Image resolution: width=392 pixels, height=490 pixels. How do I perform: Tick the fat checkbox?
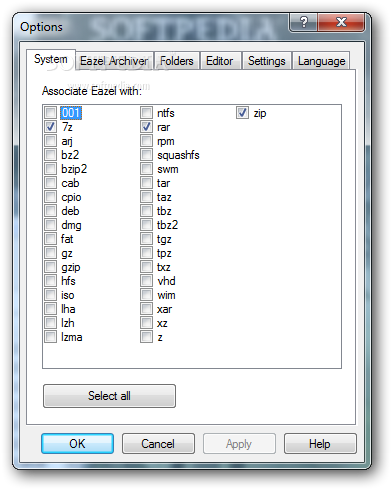coord(51,239)
